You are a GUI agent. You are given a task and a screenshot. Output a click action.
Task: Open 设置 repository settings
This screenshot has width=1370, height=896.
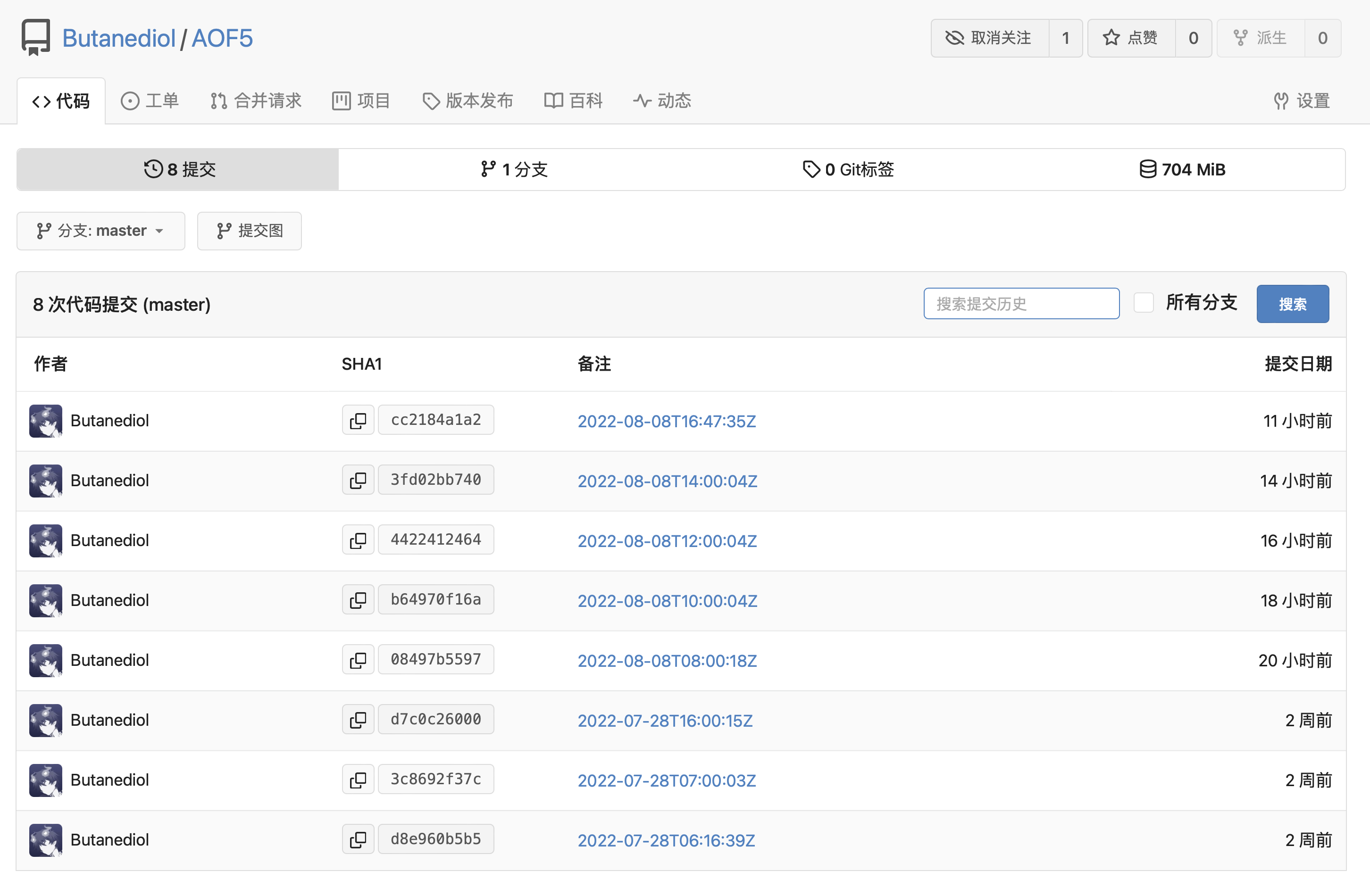1301,101
